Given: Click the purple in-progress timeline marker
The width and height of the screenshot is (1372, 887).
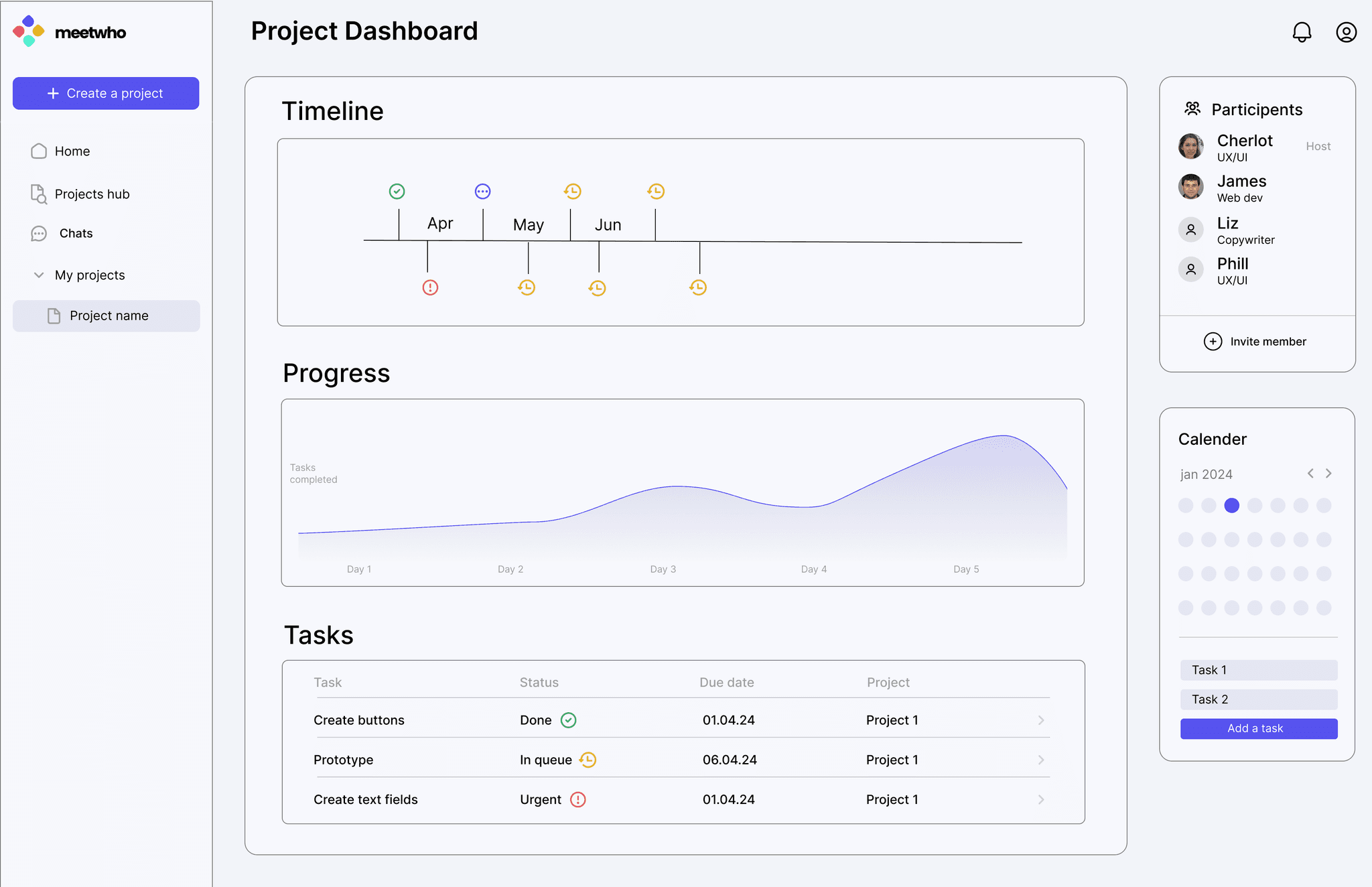Looking at the screenshot, I should [x=482, y=192].
